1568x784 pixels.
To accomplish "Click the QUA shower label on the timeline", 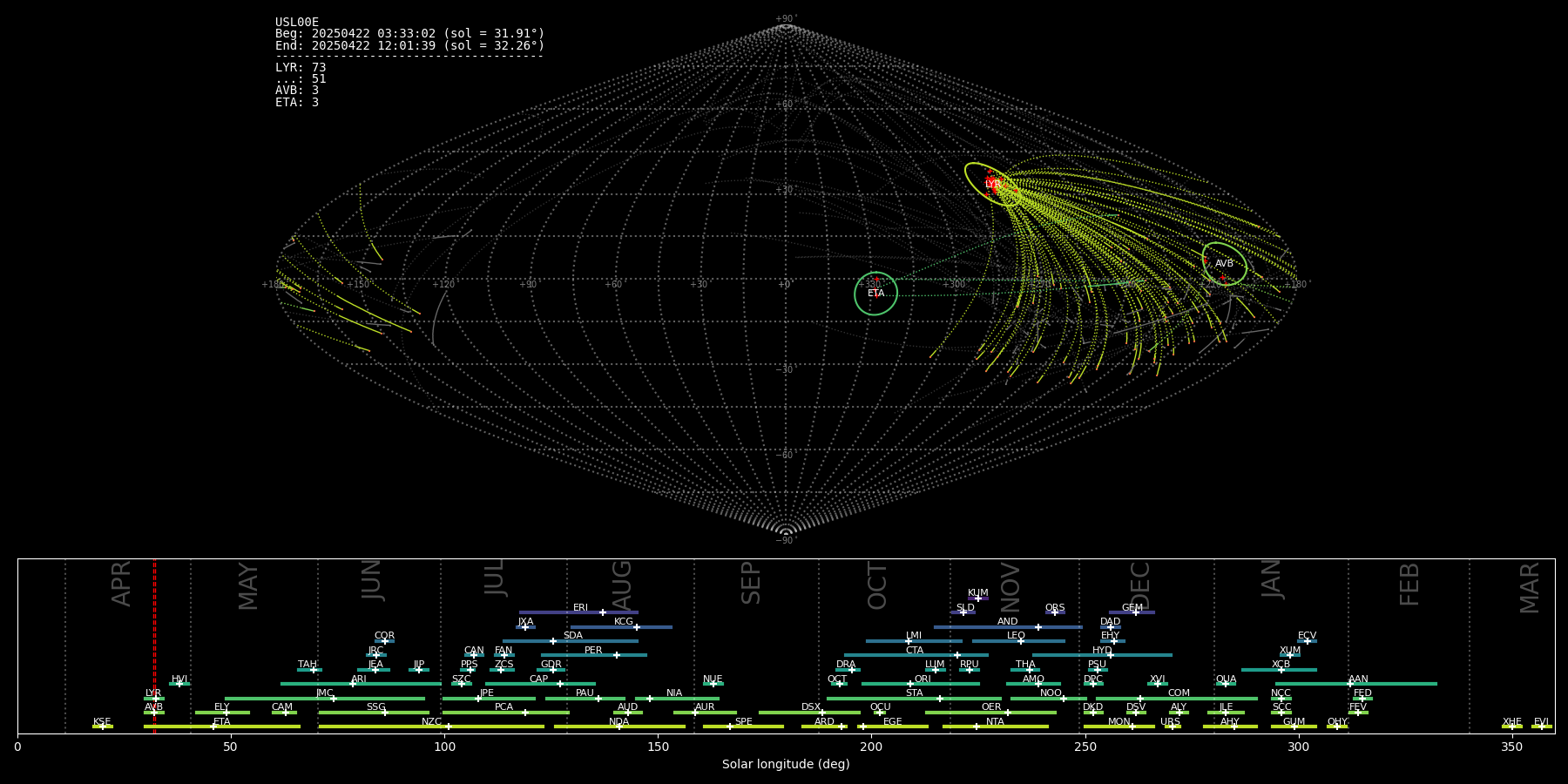I will coord(1226,679).
